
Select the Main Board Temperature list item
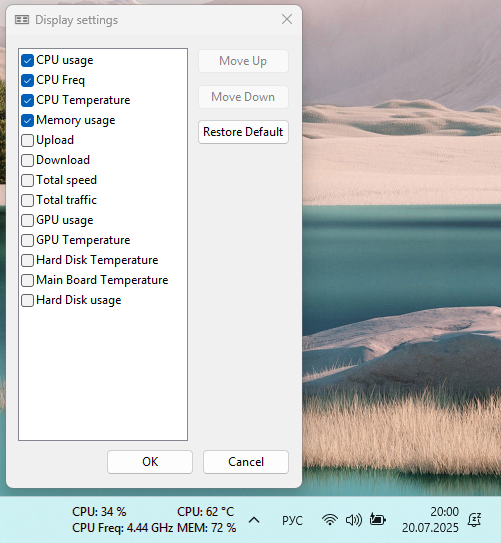coord(102,280)
